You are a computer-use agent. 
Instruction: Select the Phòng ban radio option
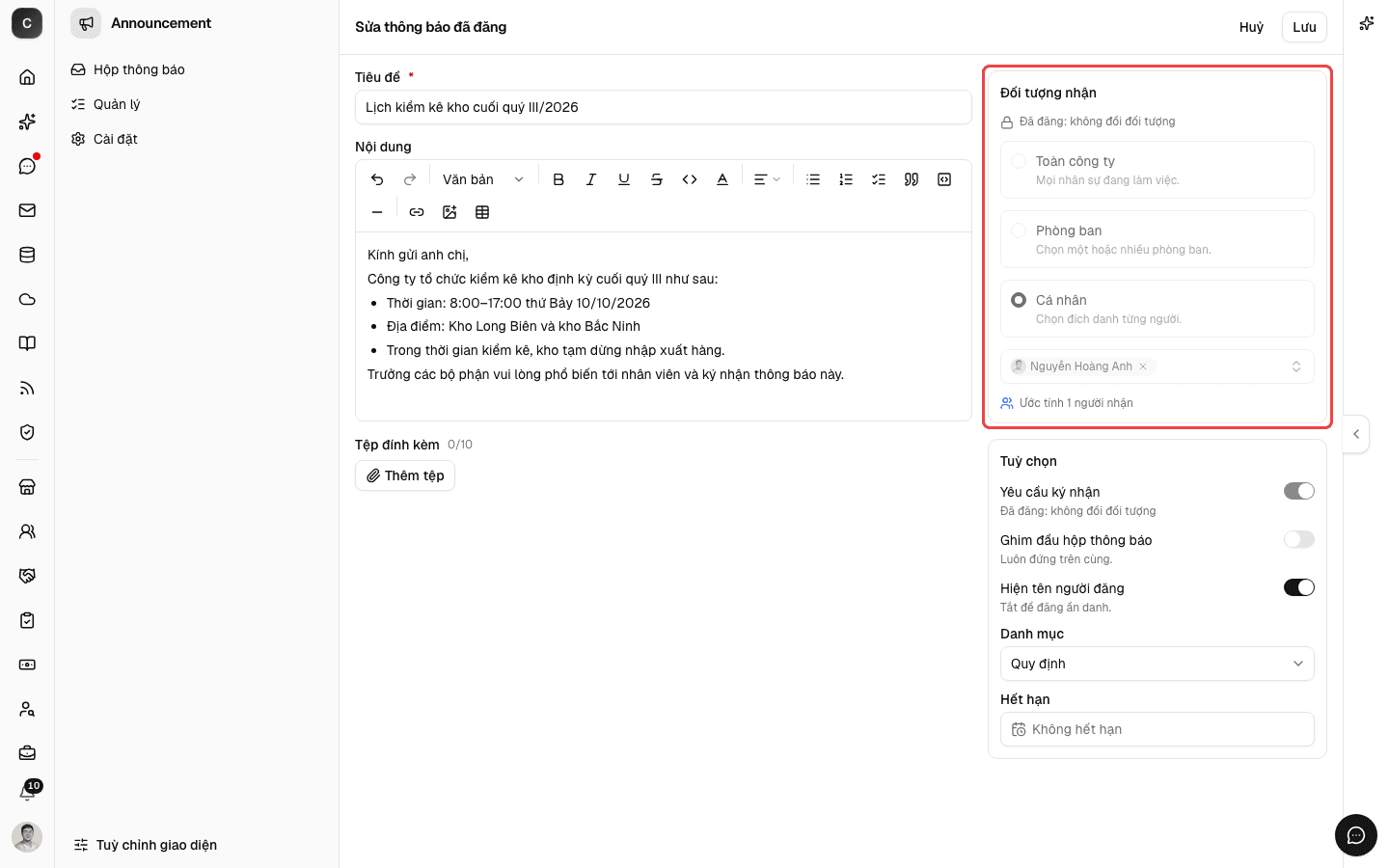click(x=1019, y=231)
